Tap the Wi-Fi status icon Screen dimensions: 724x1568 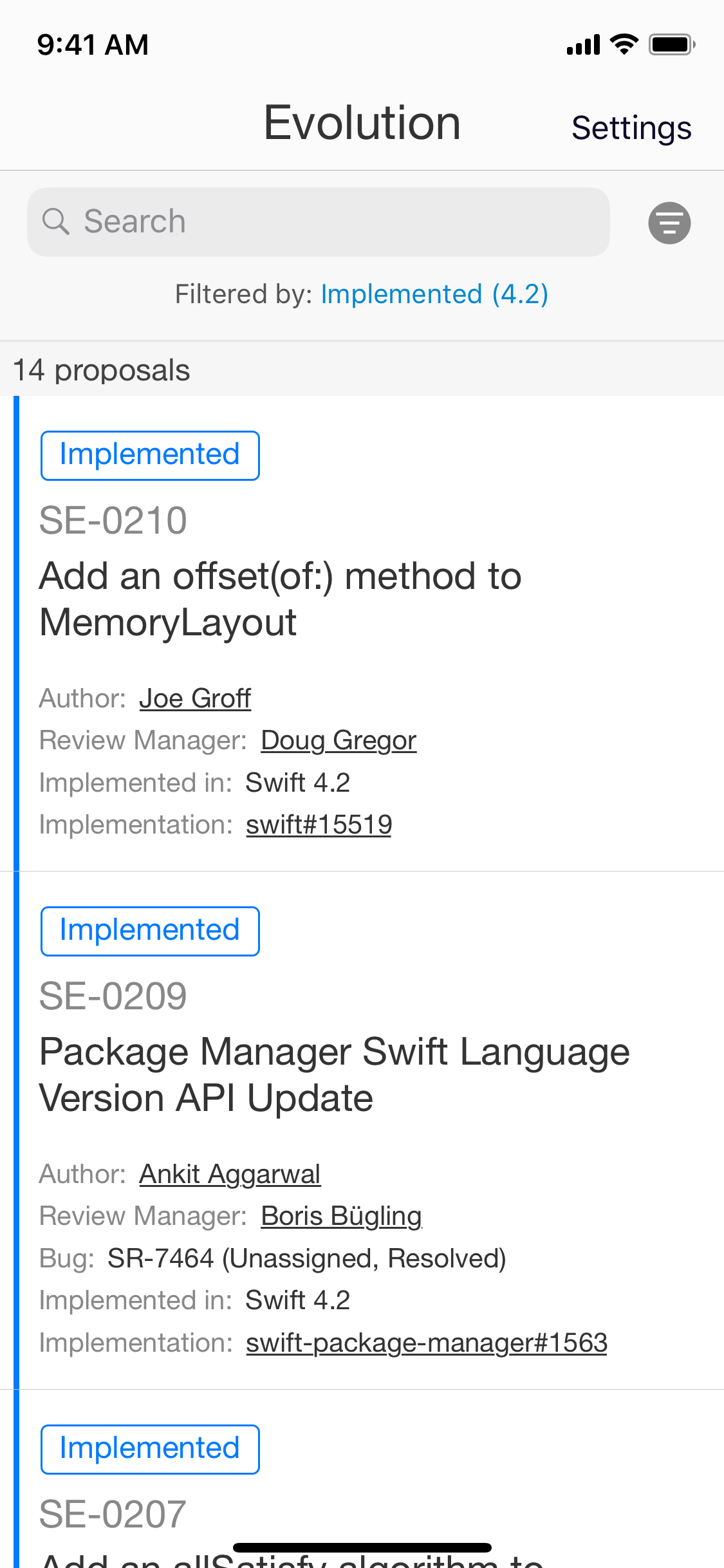pyautogui.click(x=624, y=44)
